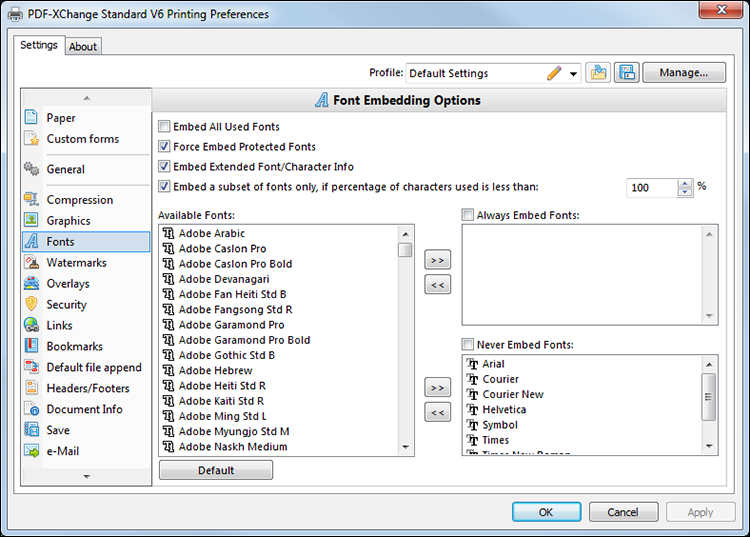Click the Arial font type icon

(473, 364)
